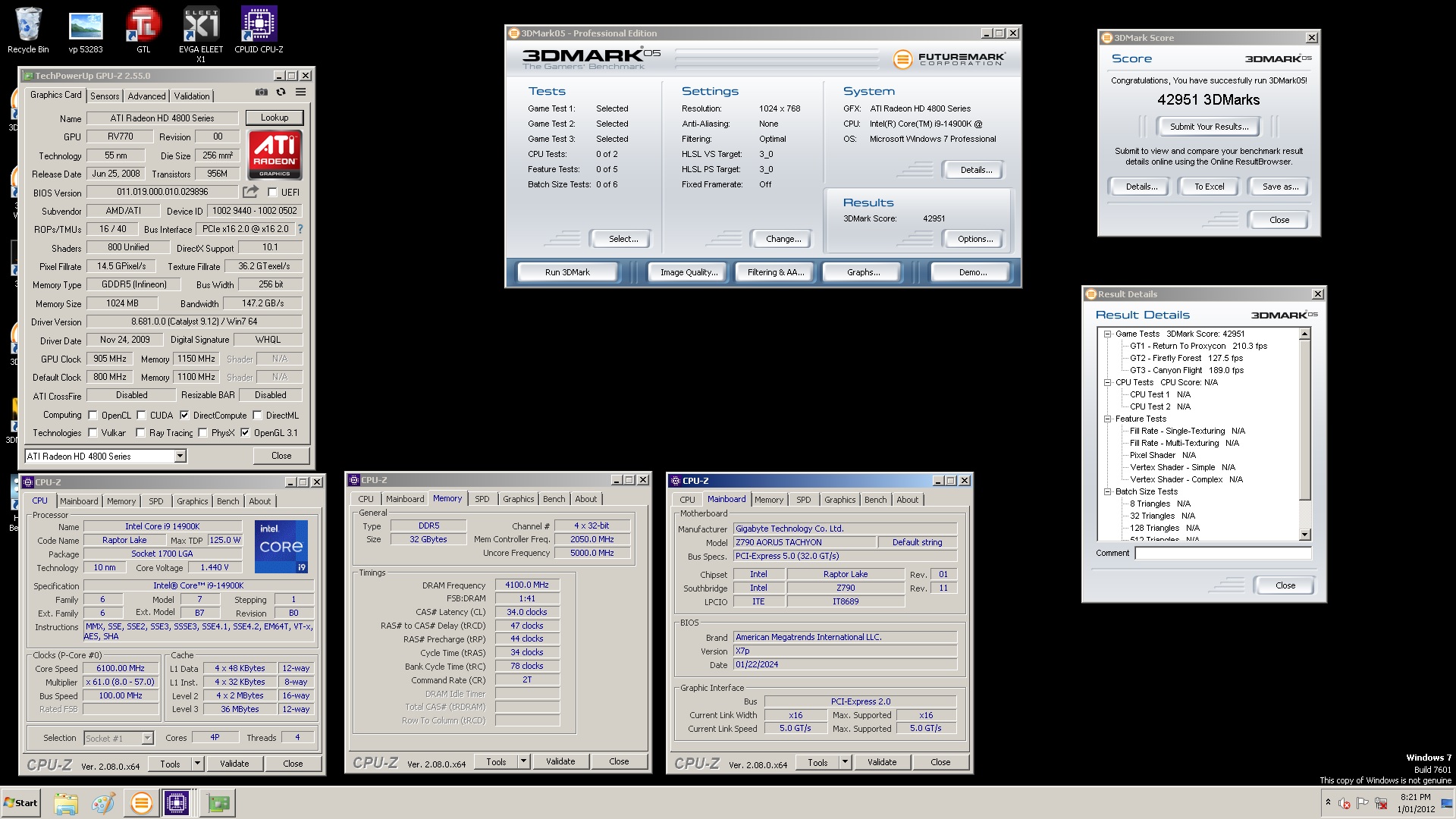Viewport: 1456px width, 819px height.
Task: Click the Bus Interface question mark icon
Action: click(300, 229)
